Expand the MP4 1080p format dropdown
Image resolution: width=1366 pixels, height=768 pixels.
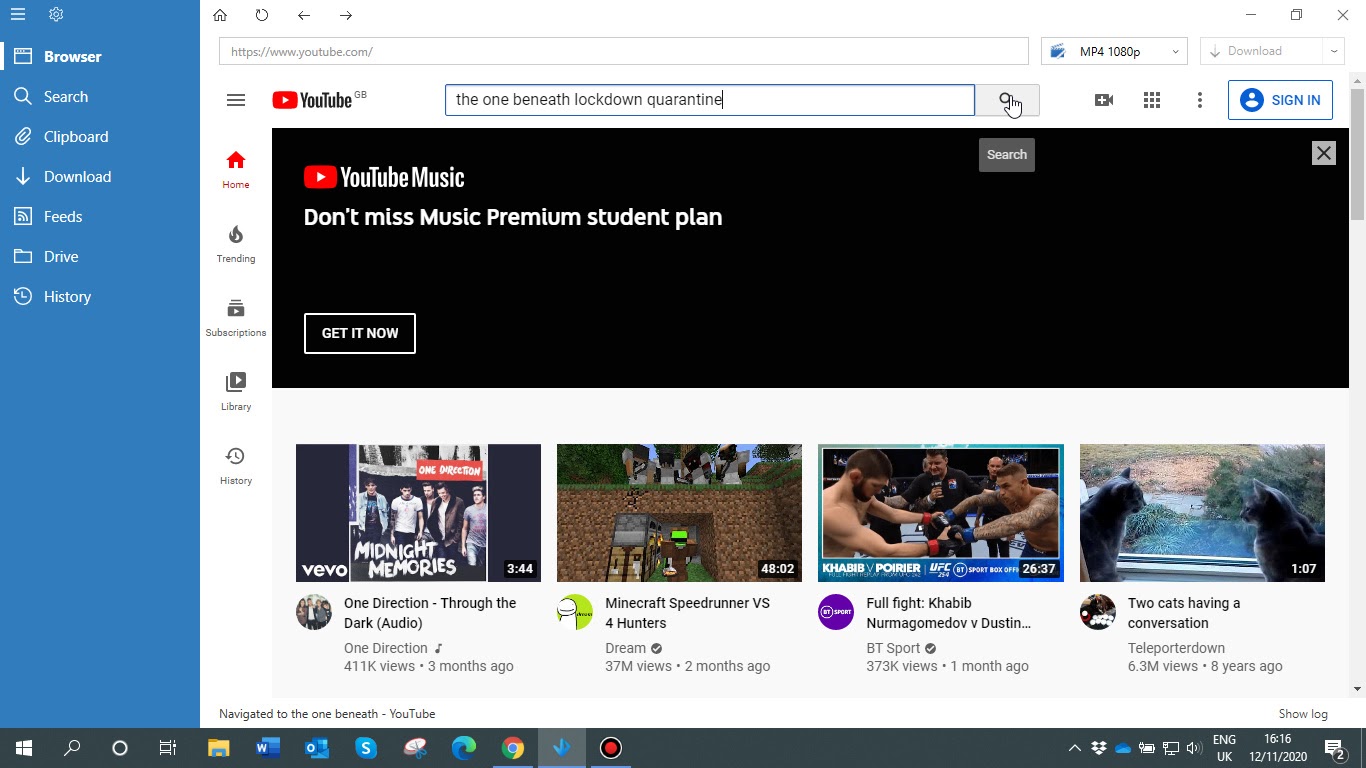[x=1114, y=51]
